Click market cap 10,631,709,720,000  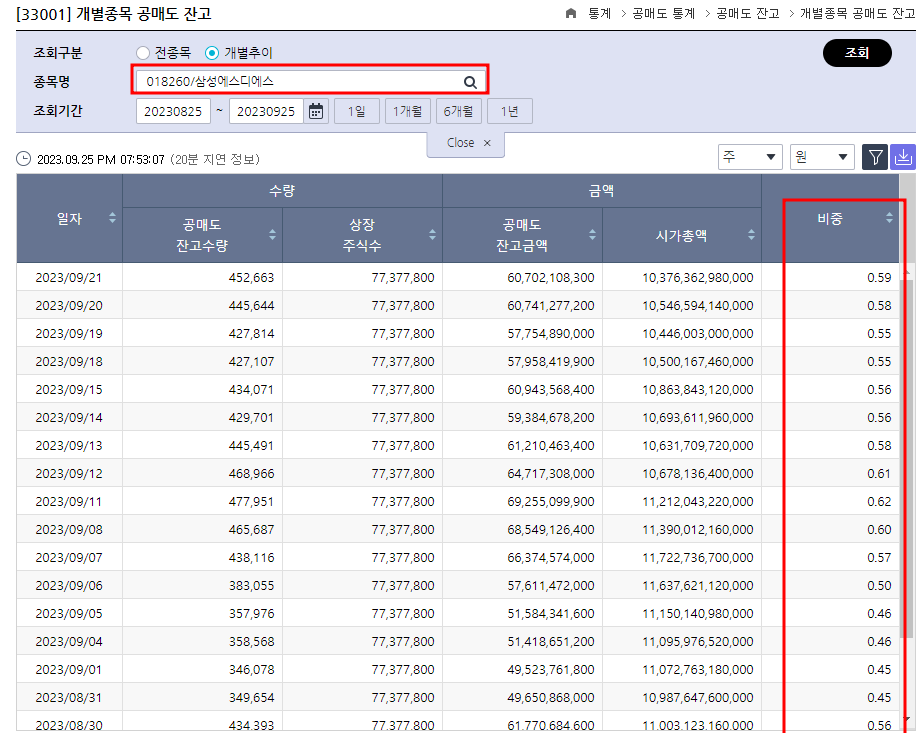click(698, 446)
